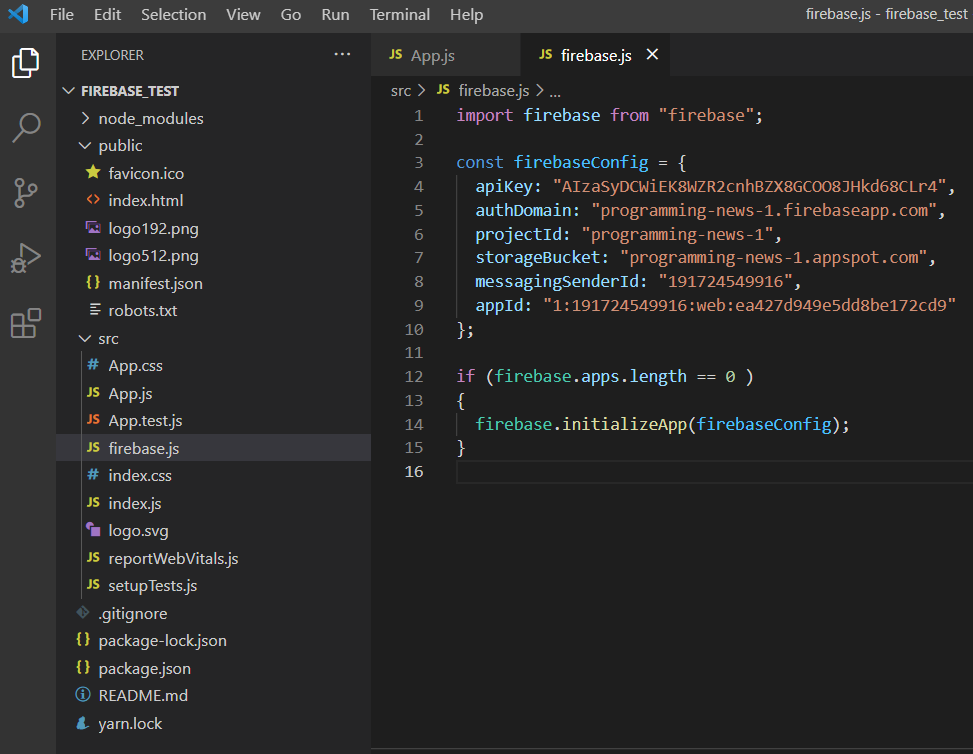Open the Terminal menu
973x754 pixels.
400,14
